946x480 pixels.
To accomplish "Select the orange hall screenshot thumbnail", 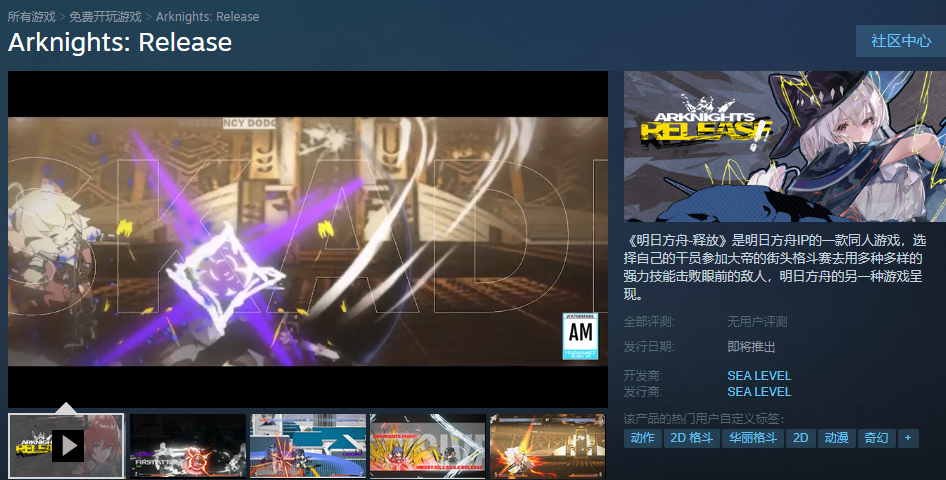I will coord(548,446).
